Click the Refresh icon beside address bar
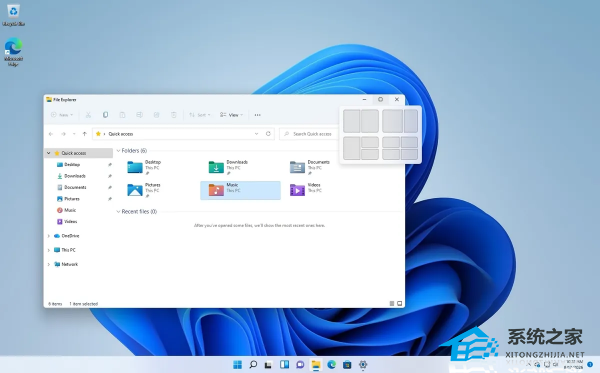This screenshot has width=600, height=373. pyautogui.click(x=268, y=134)
